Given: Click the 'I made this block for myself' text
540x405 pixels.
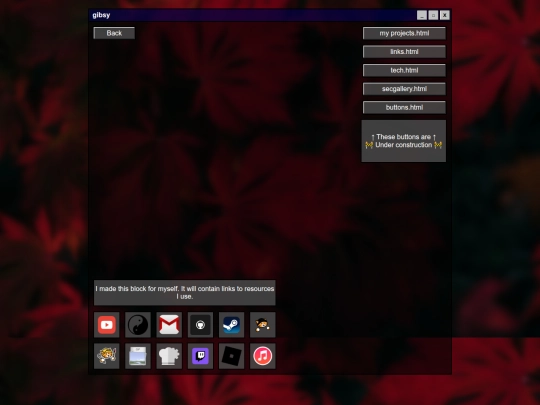Looking at the screenshot, I should [185, 292].
